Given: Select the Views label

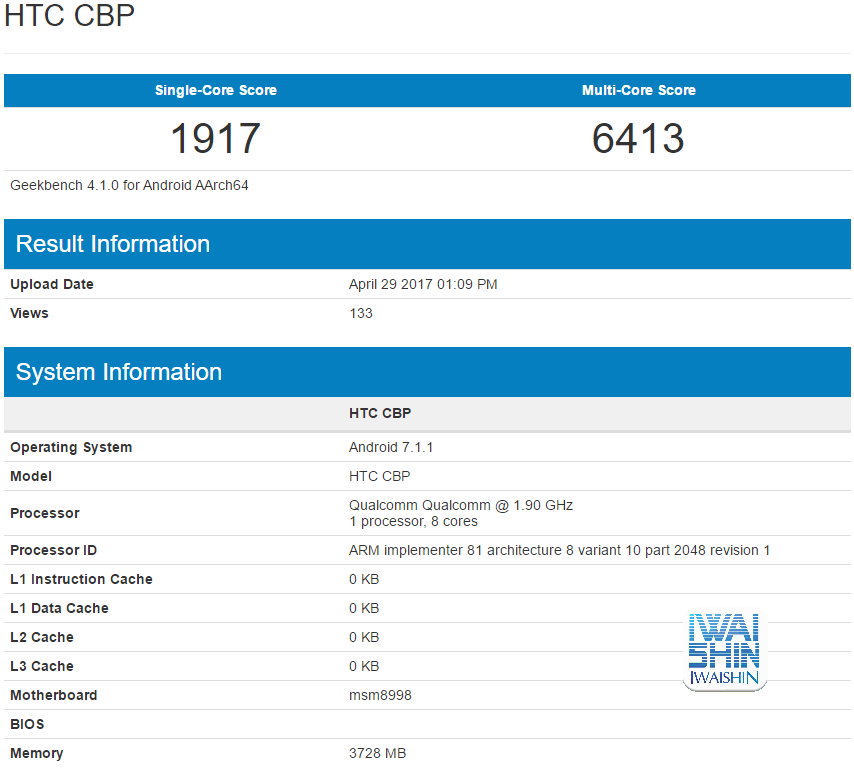Looking at the screenshot, I should (x=29, y=313).
